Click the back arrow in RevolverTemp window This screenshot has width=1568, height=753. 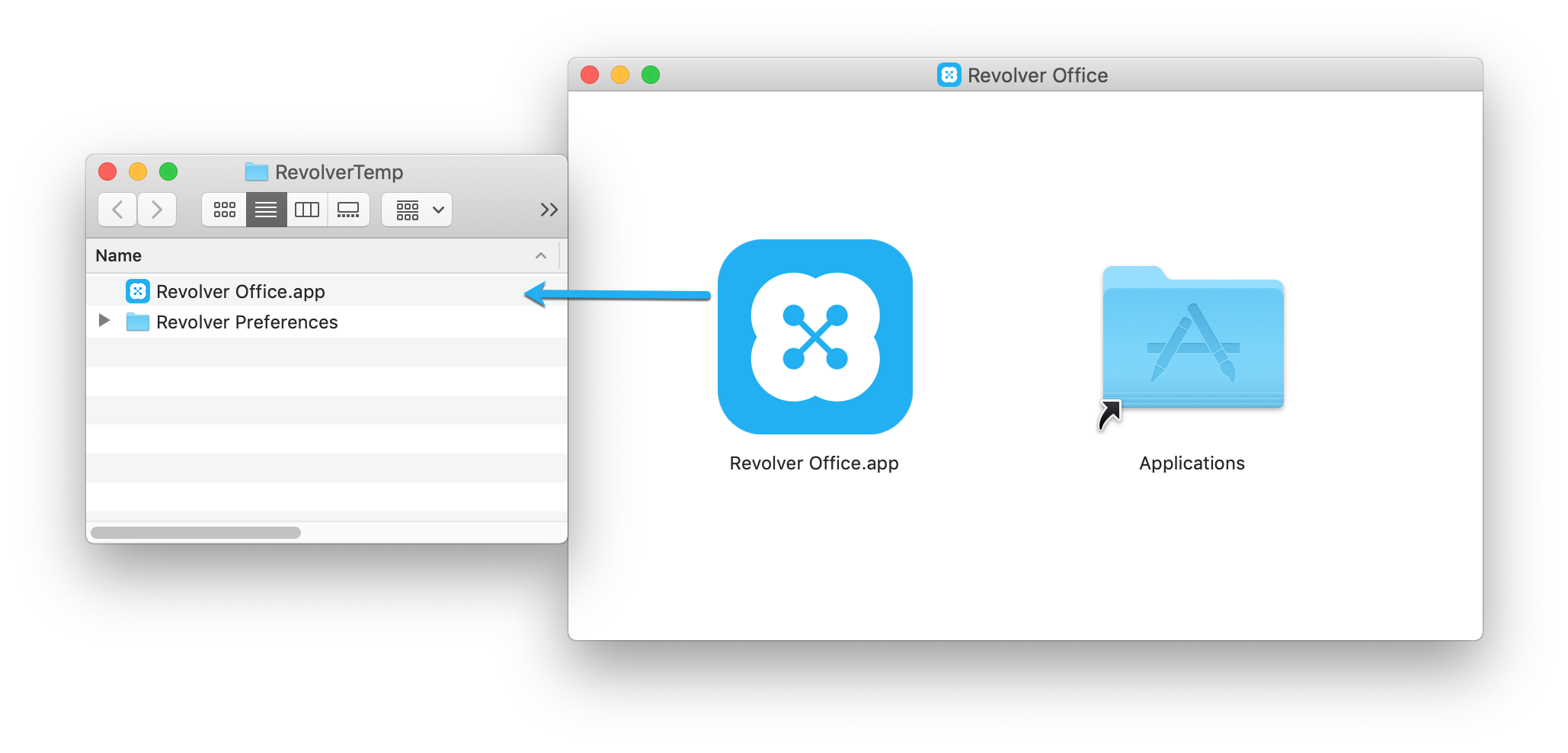tap(117, 210)
